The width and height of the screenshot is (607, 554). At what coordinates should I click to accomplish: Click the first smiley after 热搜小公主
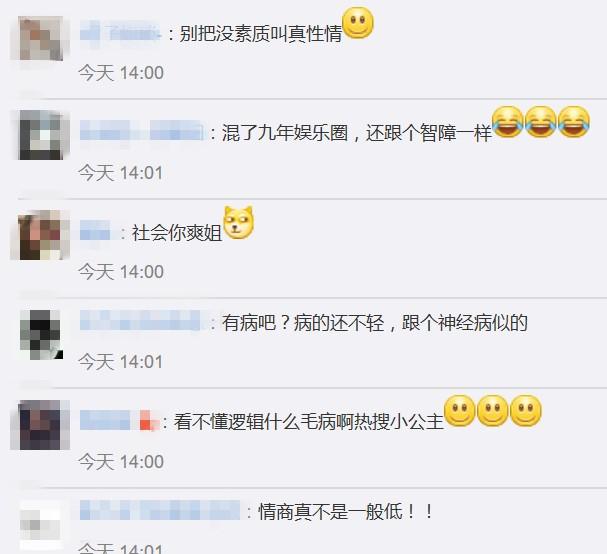(460, 411)
